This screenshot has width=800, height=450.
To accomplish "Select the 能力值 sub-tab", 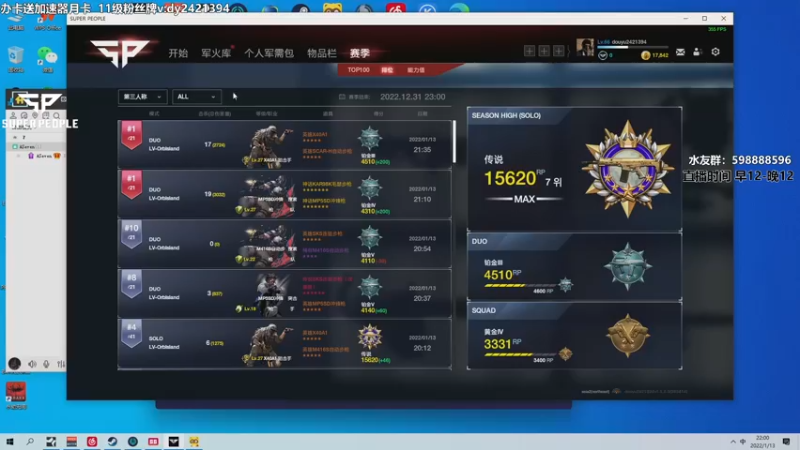I will [x=416, y=70].
